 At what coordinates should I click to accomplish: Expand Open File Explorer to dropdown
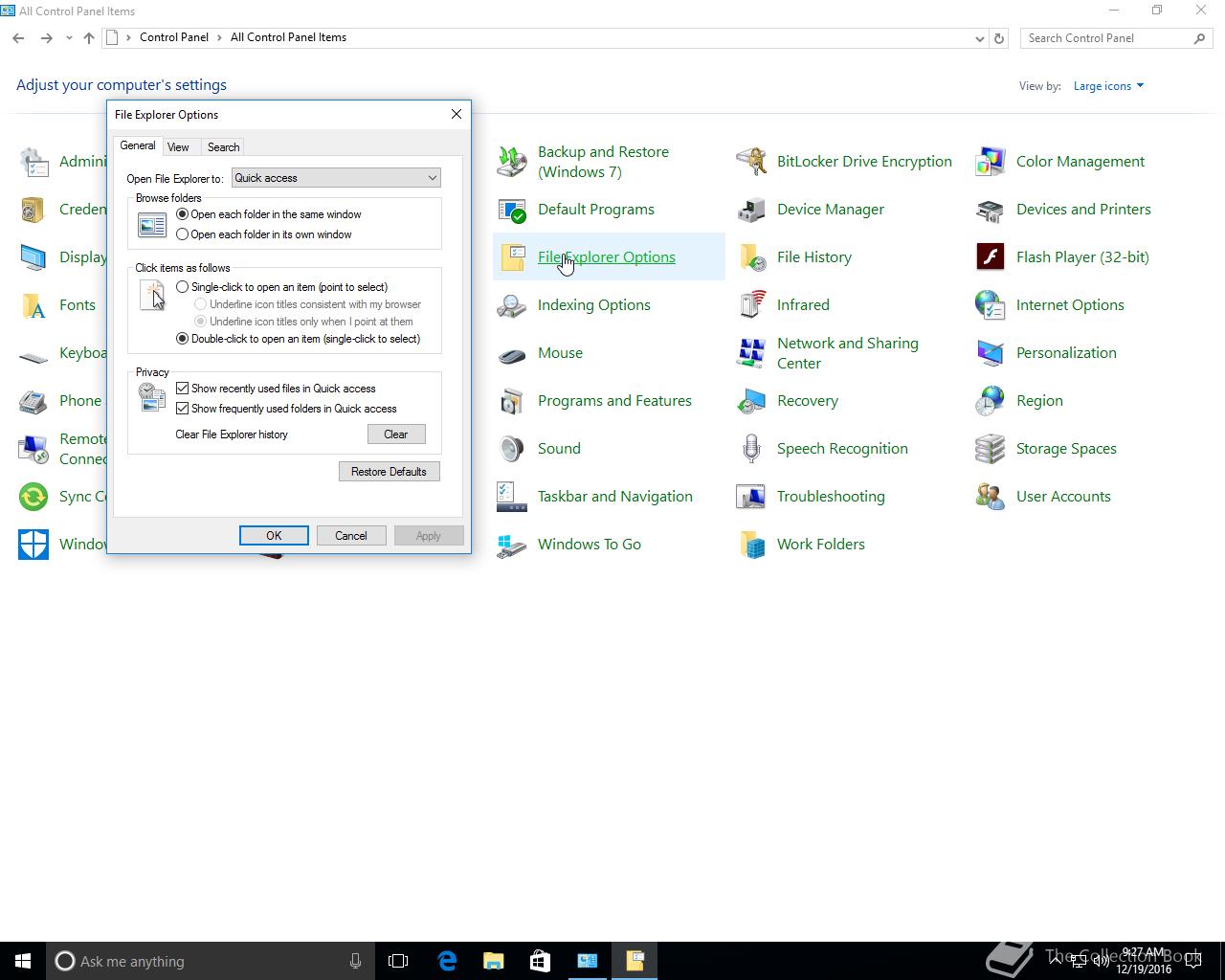(x=336, y=178)
